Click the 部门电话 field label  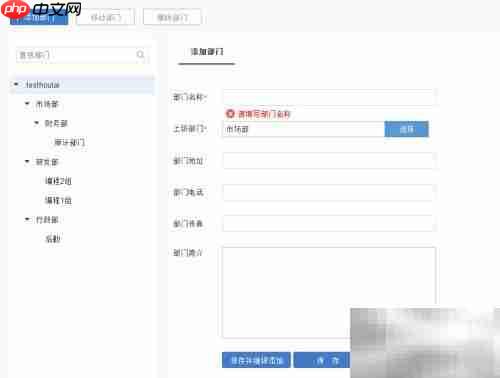tap(188, 192)
